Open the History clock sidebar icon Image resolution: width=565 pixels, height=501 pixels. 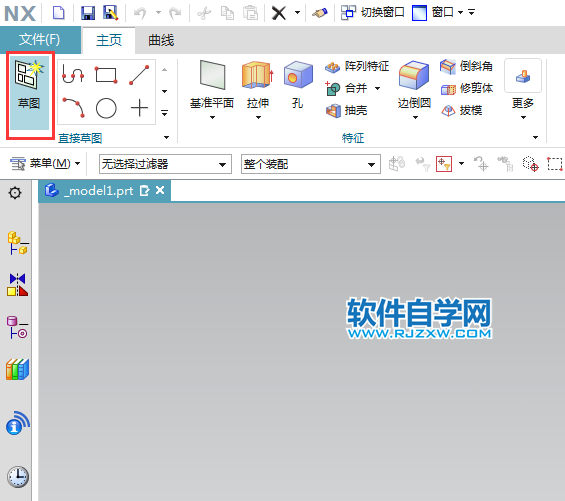[x=18, y=477]
